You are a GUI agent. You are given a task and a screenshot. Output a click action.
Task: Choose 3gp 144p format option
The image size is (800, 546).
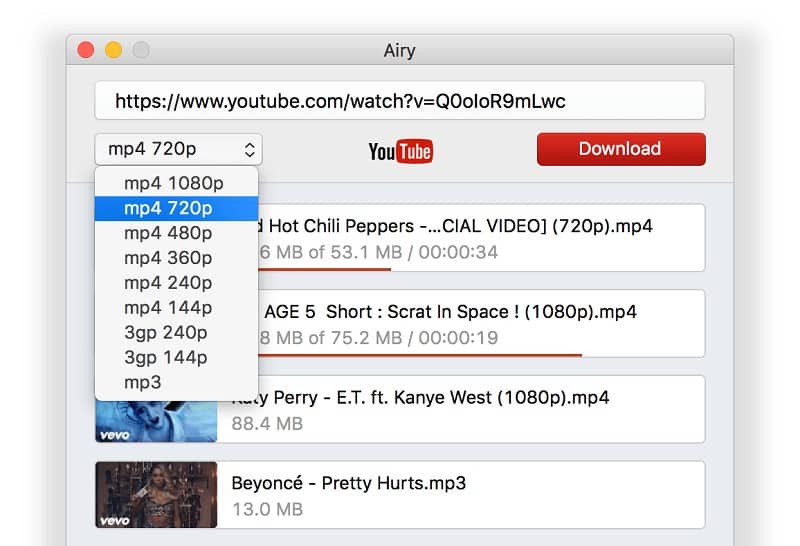[166, 358]
